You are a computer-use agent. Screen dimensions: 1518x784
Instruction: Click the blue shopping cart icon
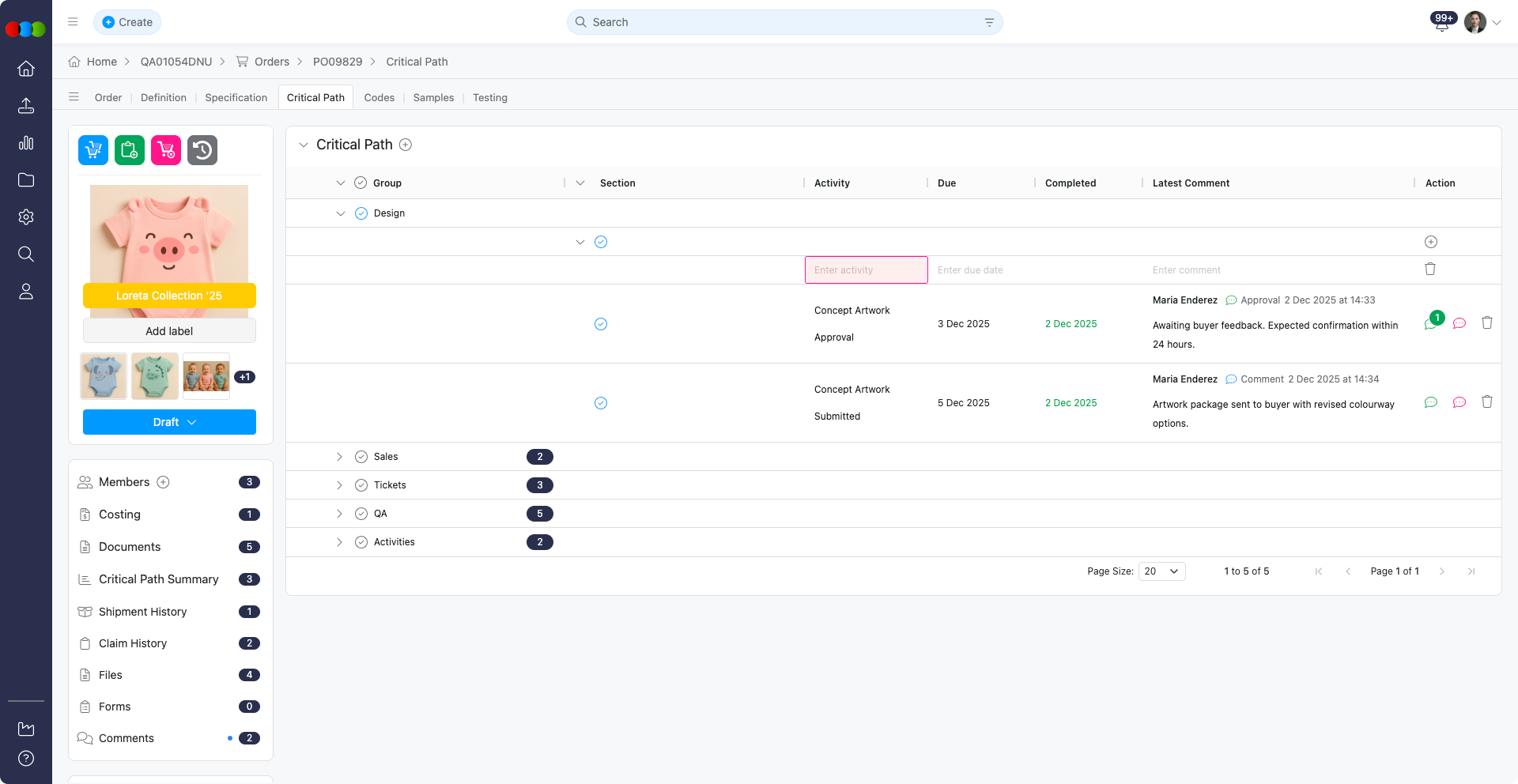click(x=93, y=150)
